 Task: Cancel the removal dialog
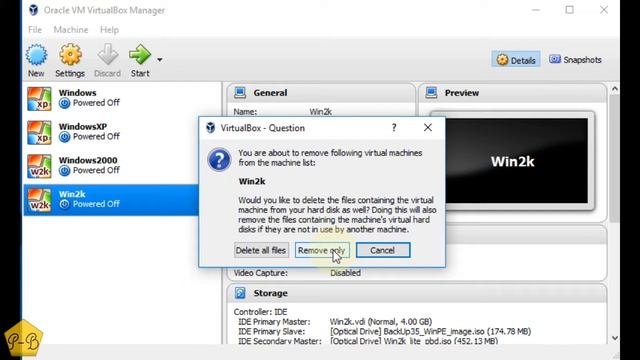click(383, 250)
